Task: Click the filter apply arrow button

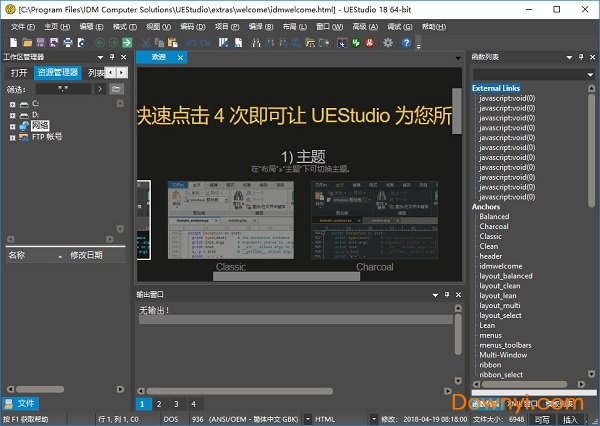Action: [x=100, y=89]
